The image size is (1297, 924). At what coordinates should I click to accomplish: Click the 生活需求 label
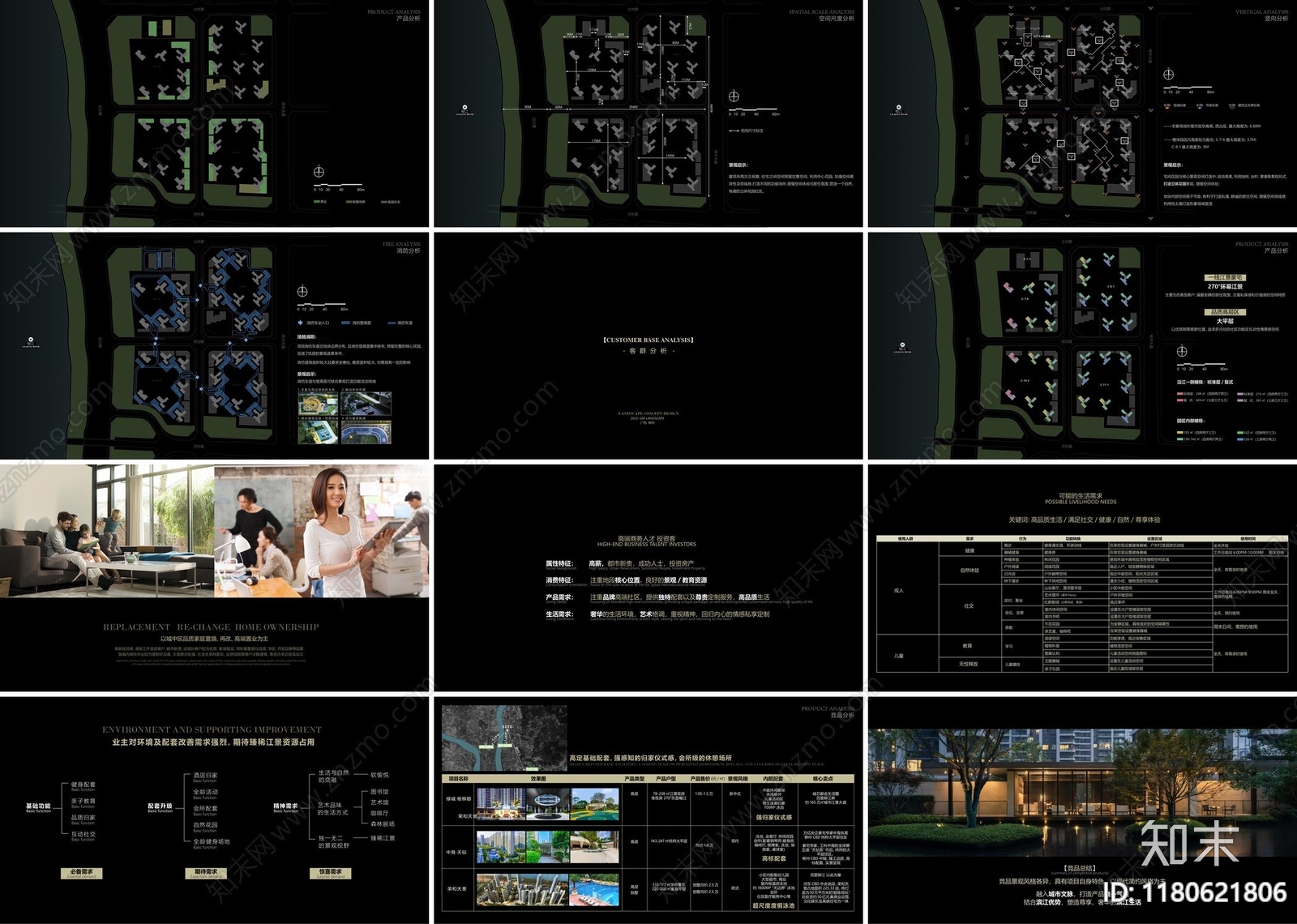pos(559,614)
